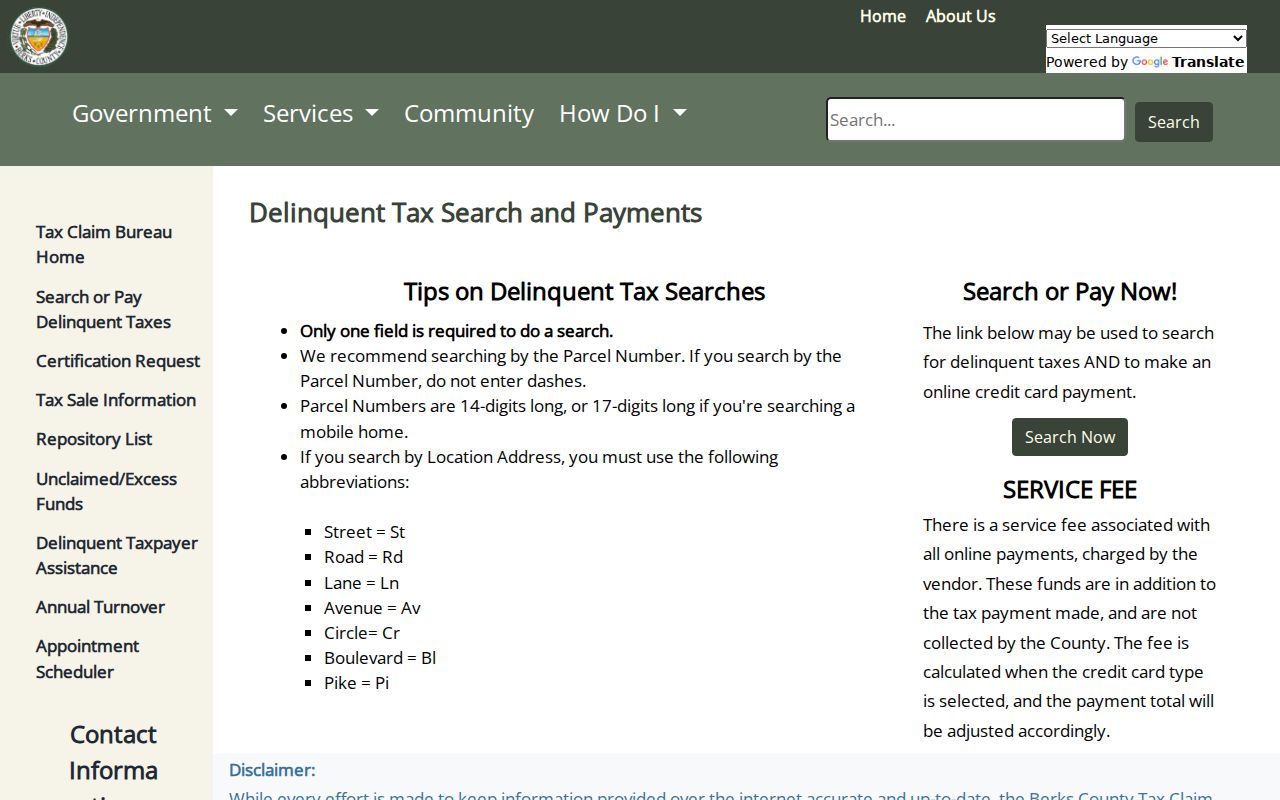Open Delinquent Taxpayer Assistance link
This screenshot has width=1280, height=800.
tap(117, 555)
